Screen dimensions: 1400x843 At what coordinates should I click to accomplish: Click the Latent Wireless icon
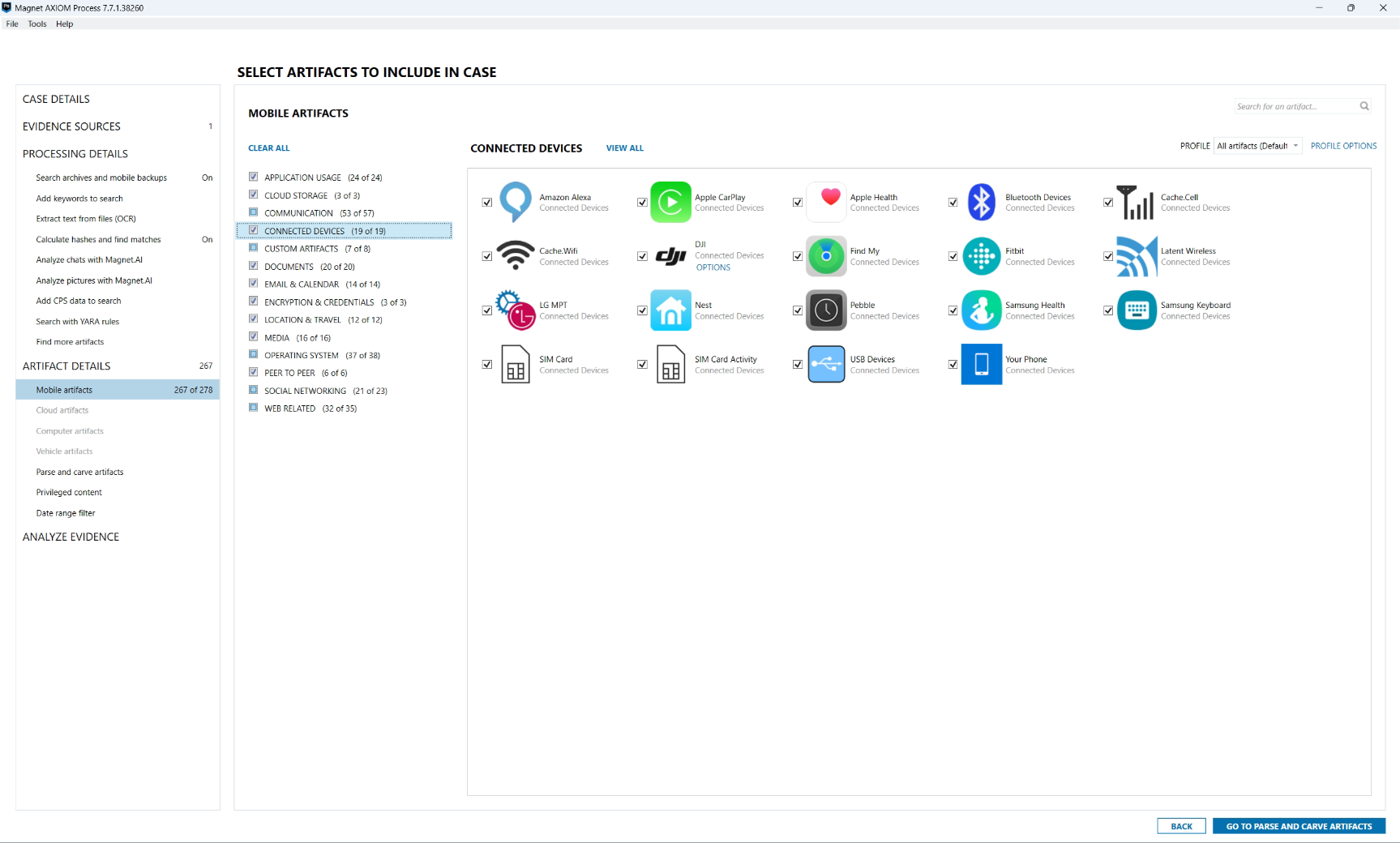(x=1137, y=256)
